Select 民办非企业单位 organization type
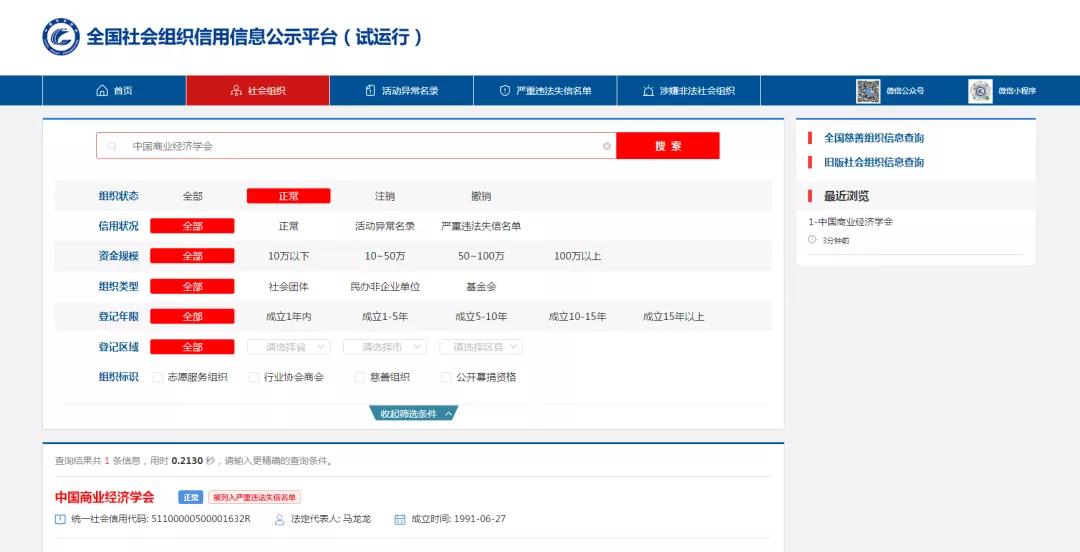The image size is (1080, 552). click(x=385, y=287)
